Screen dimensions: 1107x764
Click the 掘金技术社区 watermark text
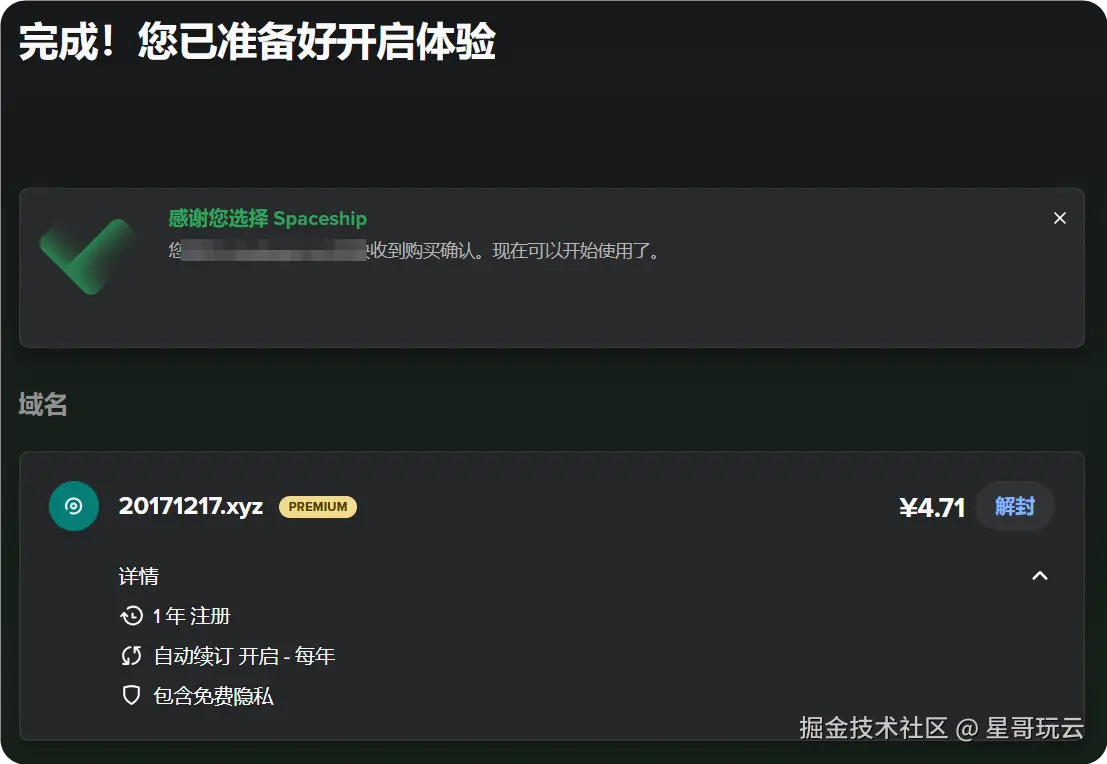pos(873,727)
